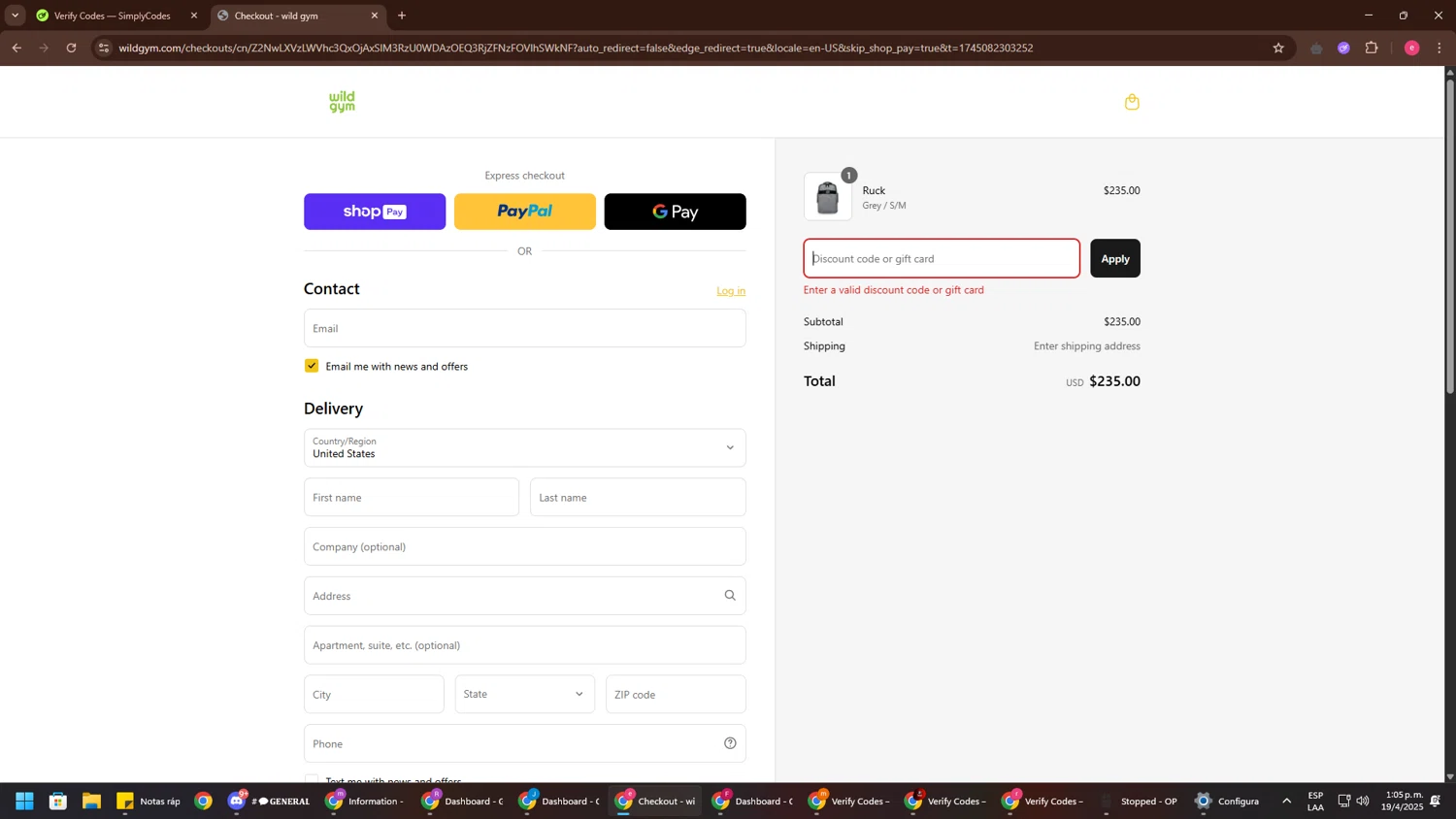Open Notas rápidas sticky notes in taskbar
The width and height of the screenshot is (1456, 819).
tap(149, 801)
